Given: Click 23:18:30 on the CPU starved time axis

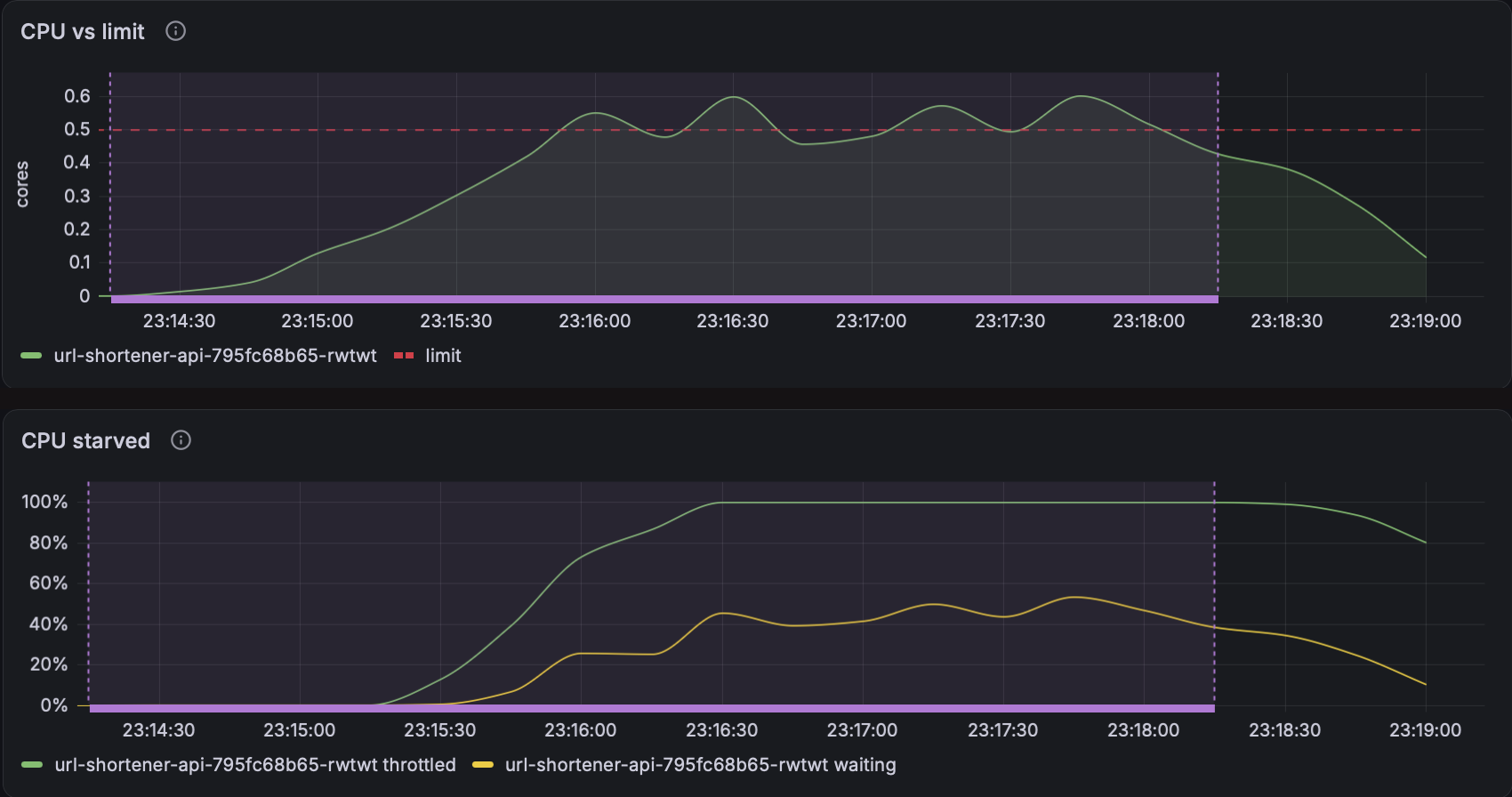Looking at the screenshot, I should pyautogui.click(x=1285, y=730).
